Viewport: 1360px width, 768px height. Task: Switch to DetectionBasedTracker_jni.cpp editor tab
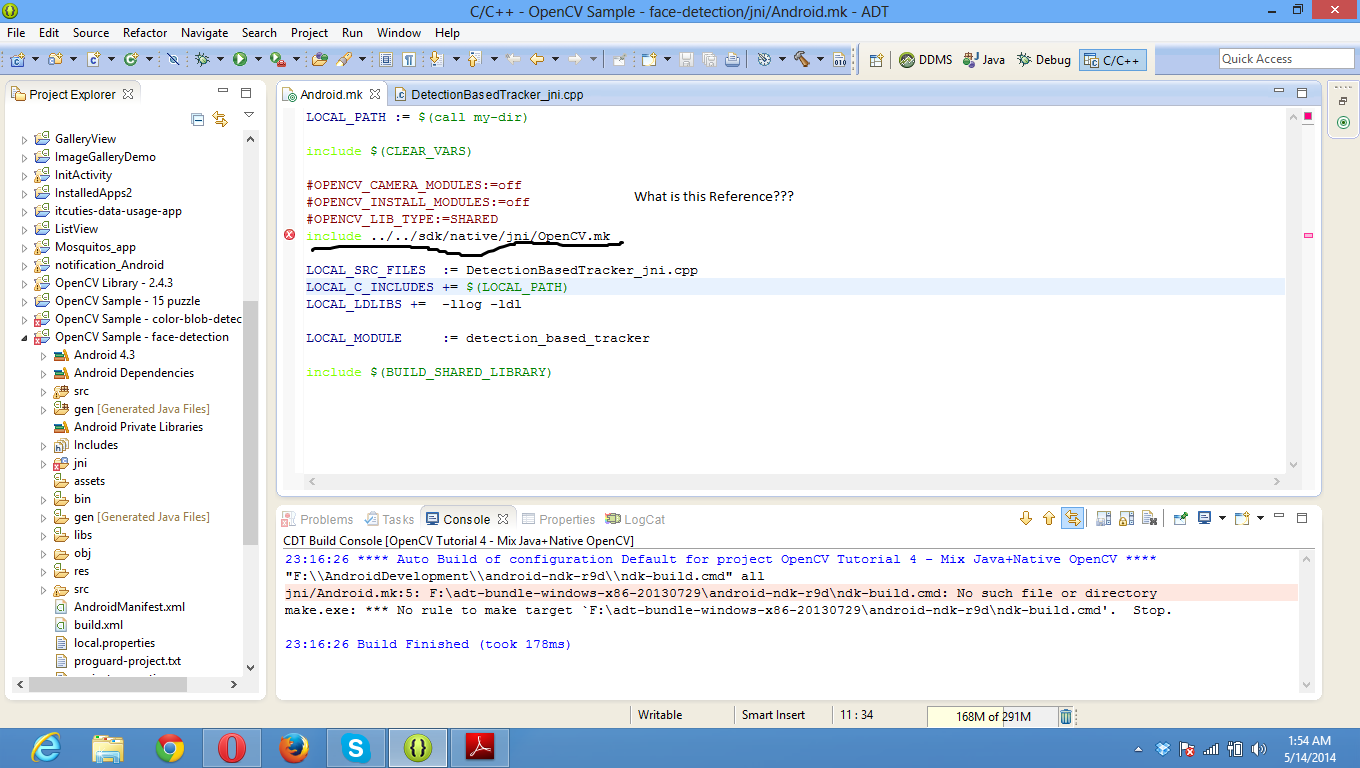click(x=488, y=94)
